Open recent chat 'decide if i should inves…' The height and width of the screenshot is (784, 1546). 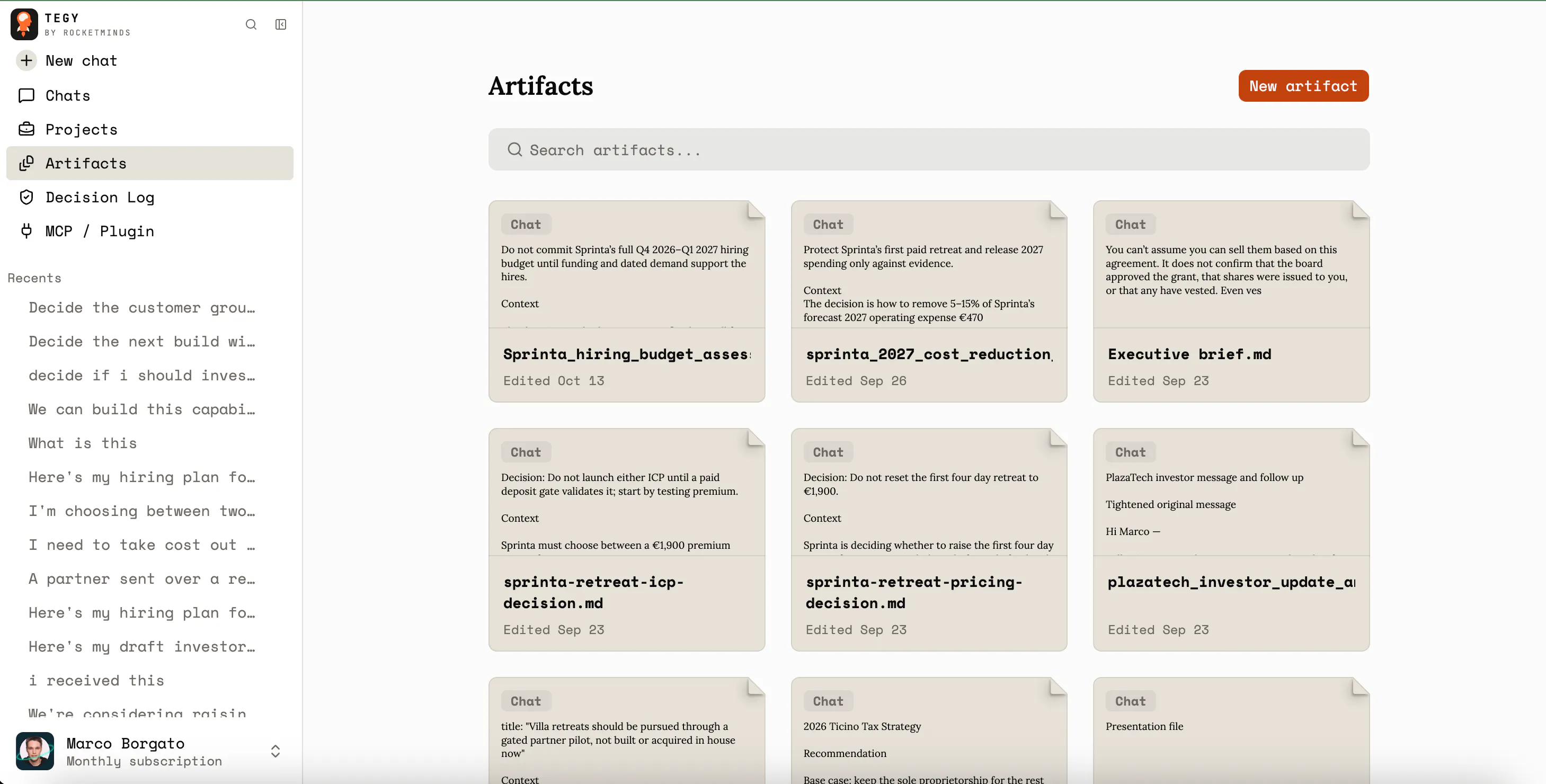click(142, 376)
